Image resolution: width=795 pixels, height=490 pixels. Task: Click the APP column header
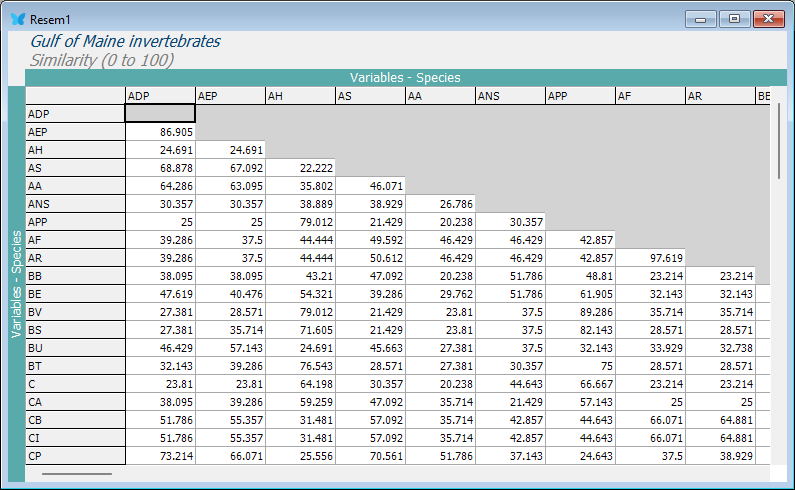pos(579,96)
